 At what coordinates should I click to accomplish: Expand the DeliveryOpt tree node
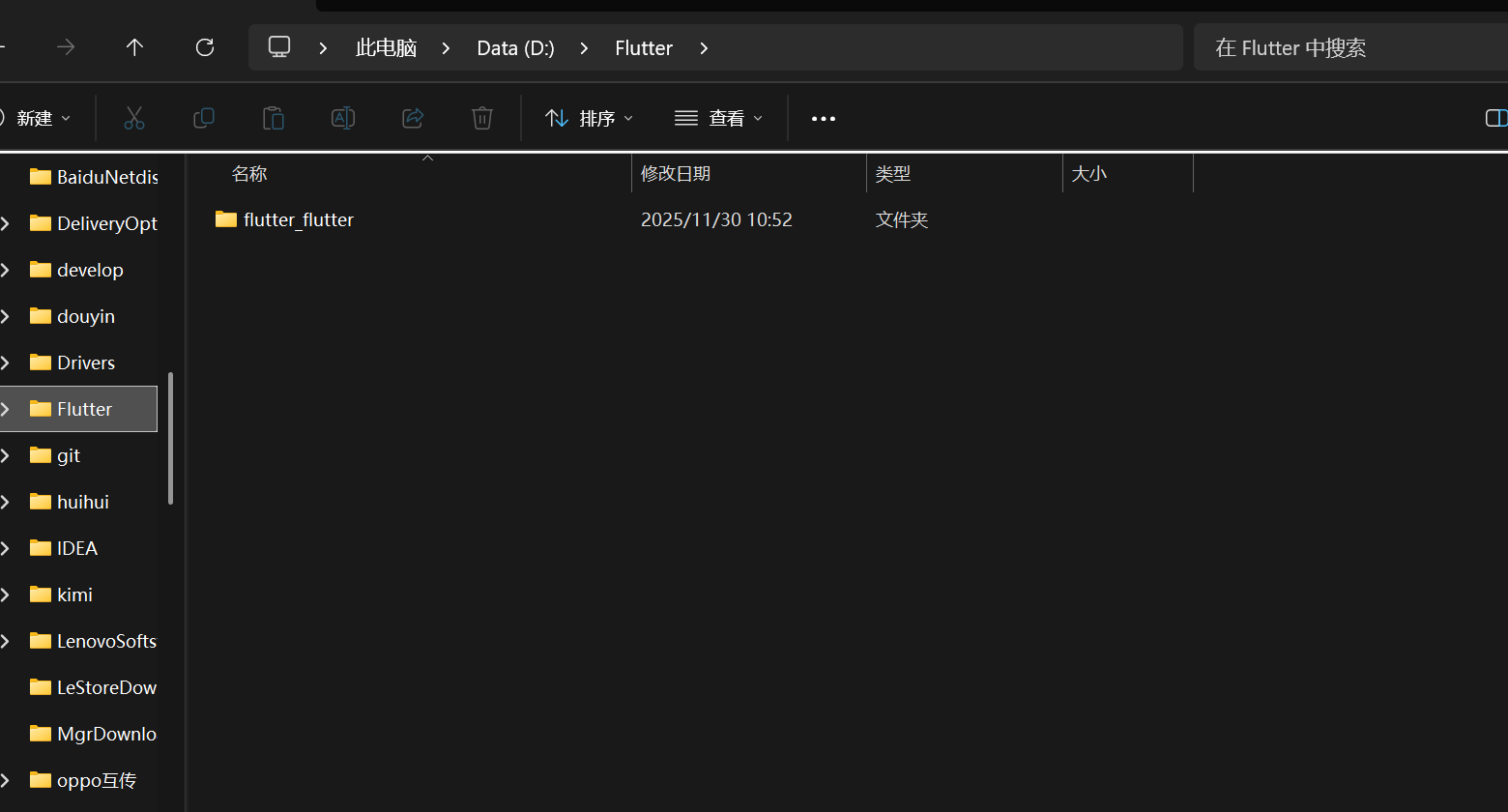5,223
